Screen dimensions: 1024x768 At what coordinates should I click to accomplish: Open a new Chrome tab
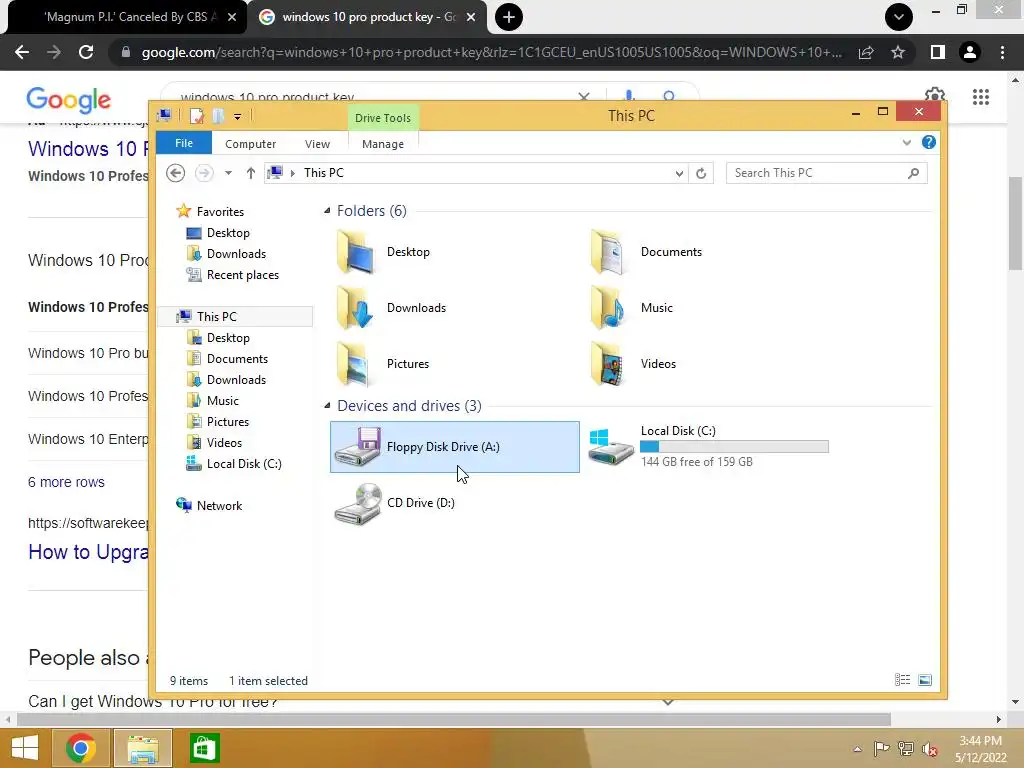pos(509,17)
